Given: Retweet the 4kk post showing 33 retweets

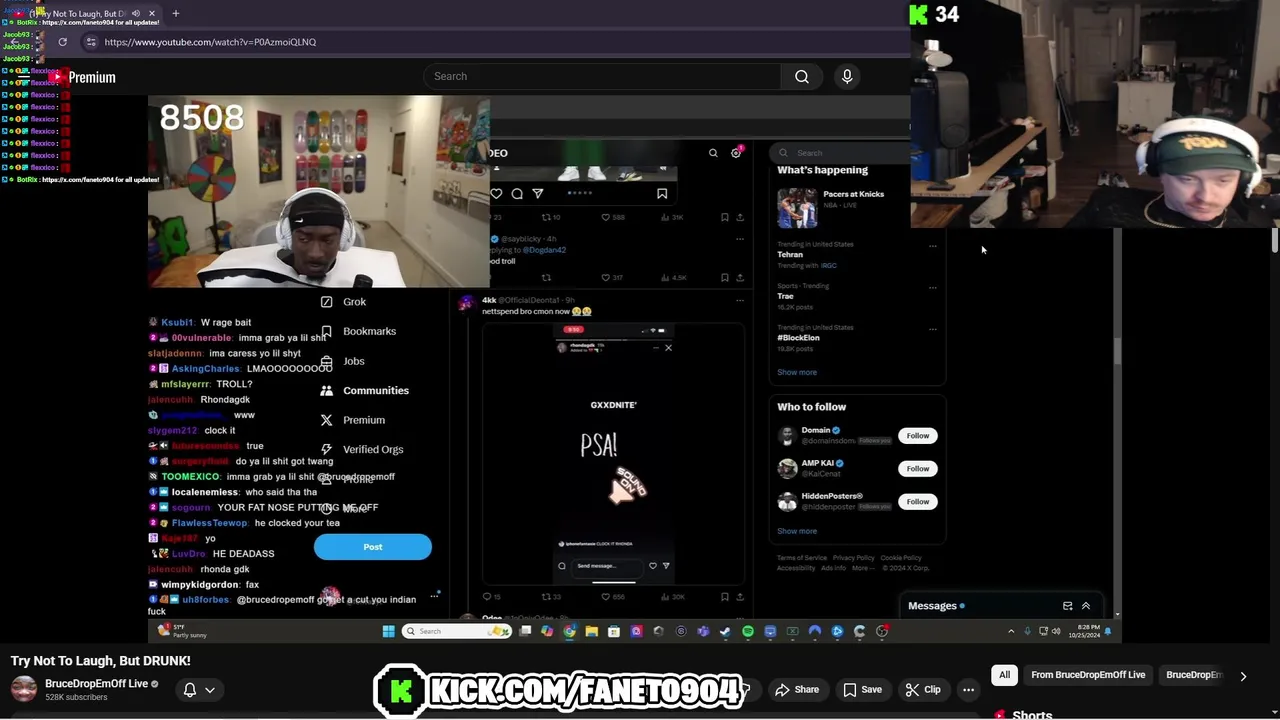Looking at the screenshot, I should coord(550,597).
